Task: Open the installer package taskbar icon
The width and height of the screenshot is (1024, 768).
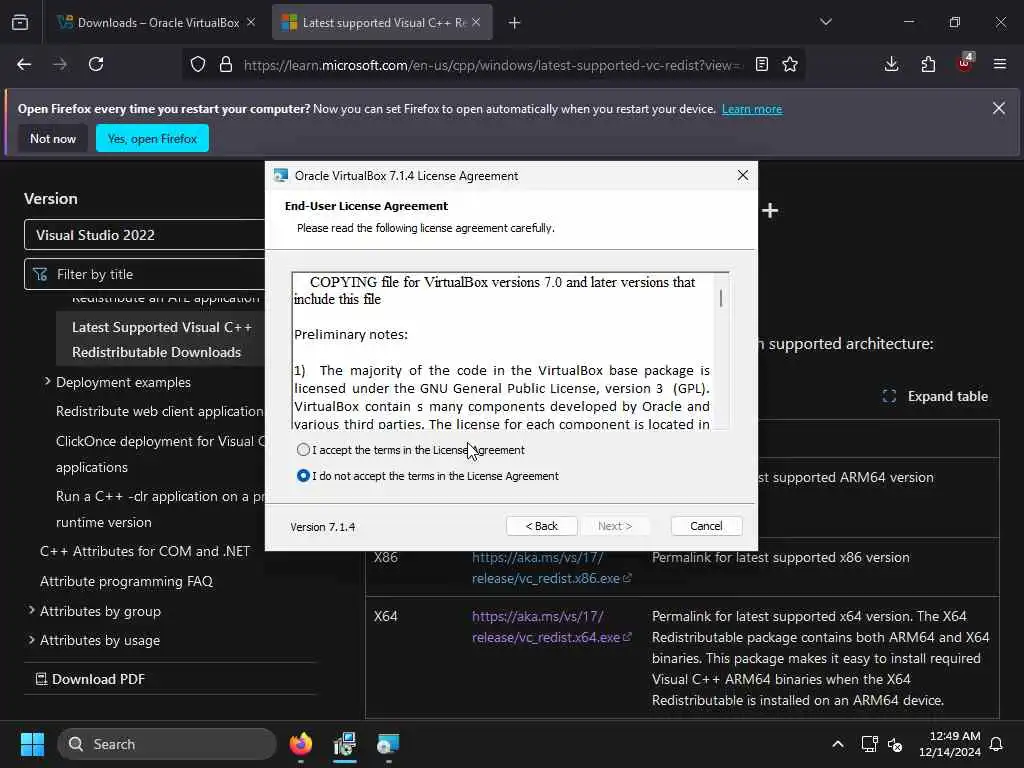Action: pos(345,744)
